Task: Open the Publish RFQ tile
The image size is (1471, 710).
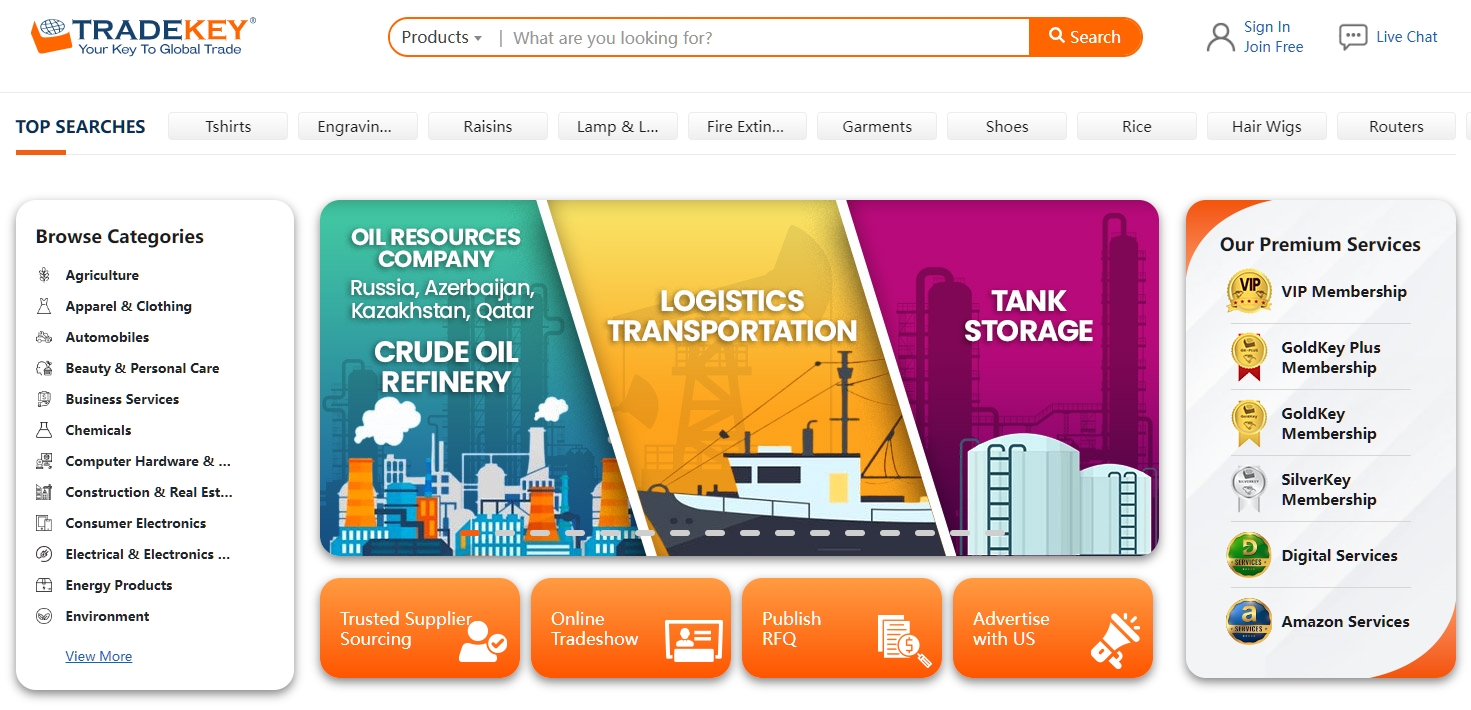Action: pyautogui.click(x=842, y=628)
